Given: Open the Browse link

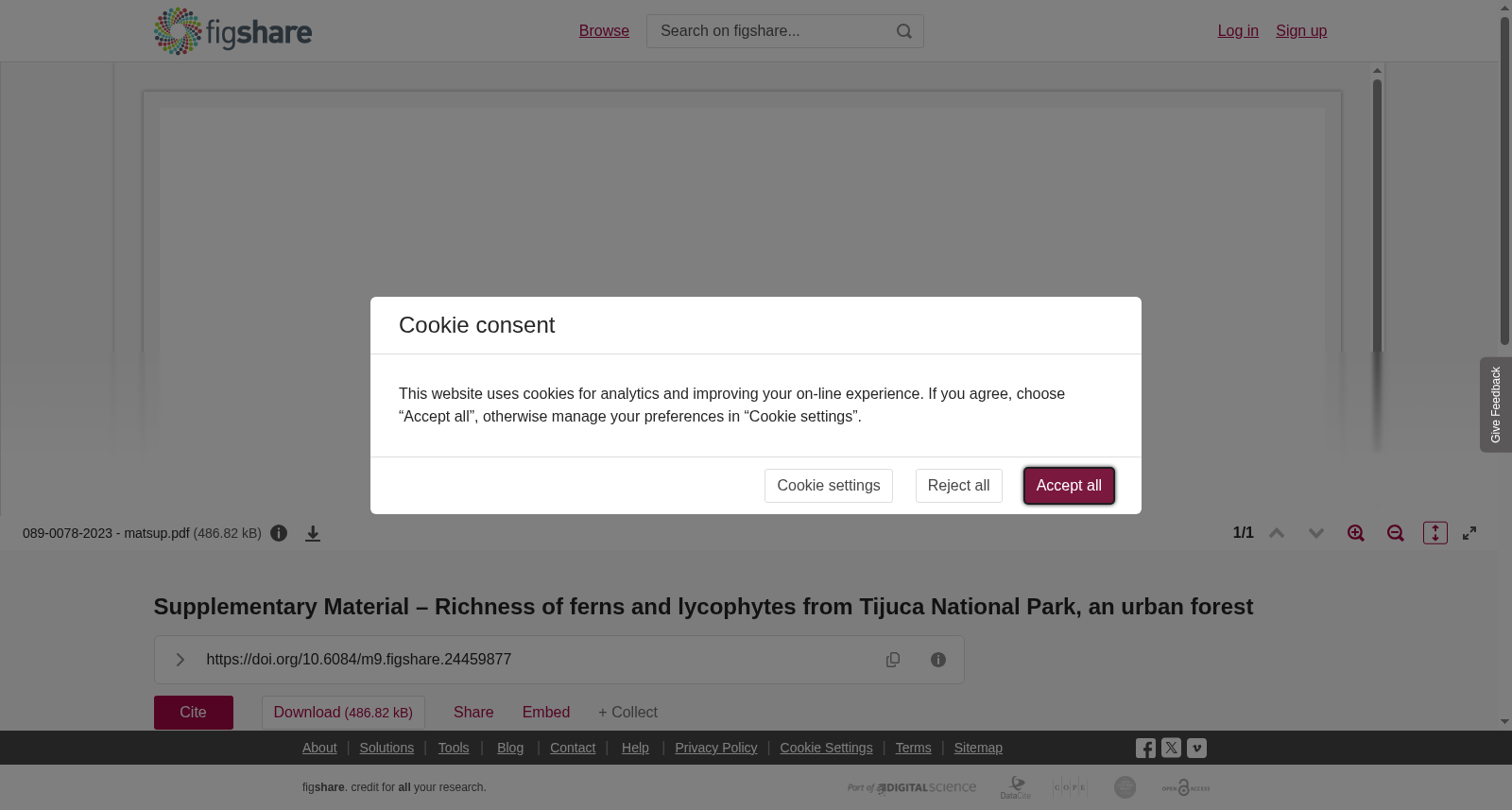Looking at the screenshot, I should click(x=604, y=31).
